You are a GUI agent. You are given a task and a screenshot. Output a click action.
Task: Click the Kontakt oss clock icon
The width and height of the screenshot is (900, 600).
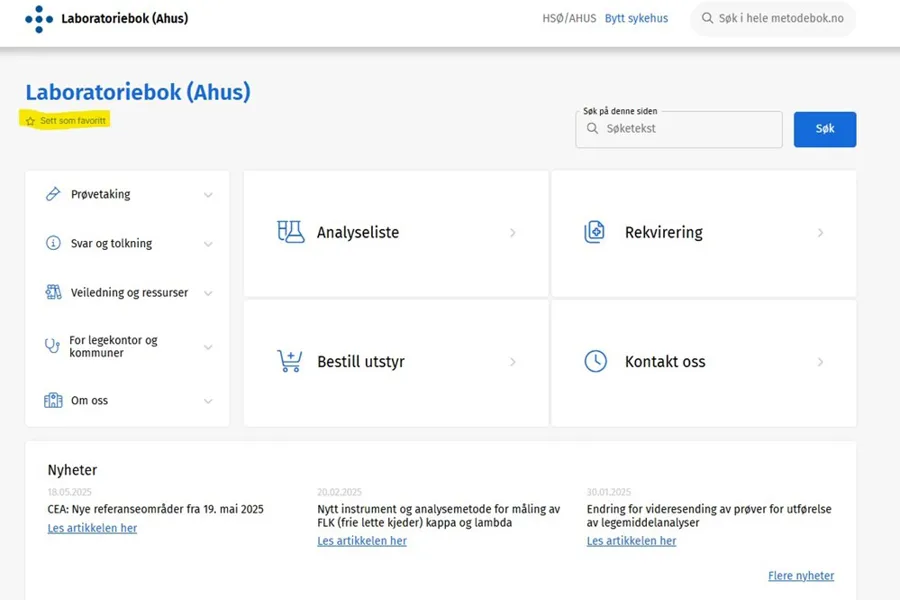pos(595,361)
